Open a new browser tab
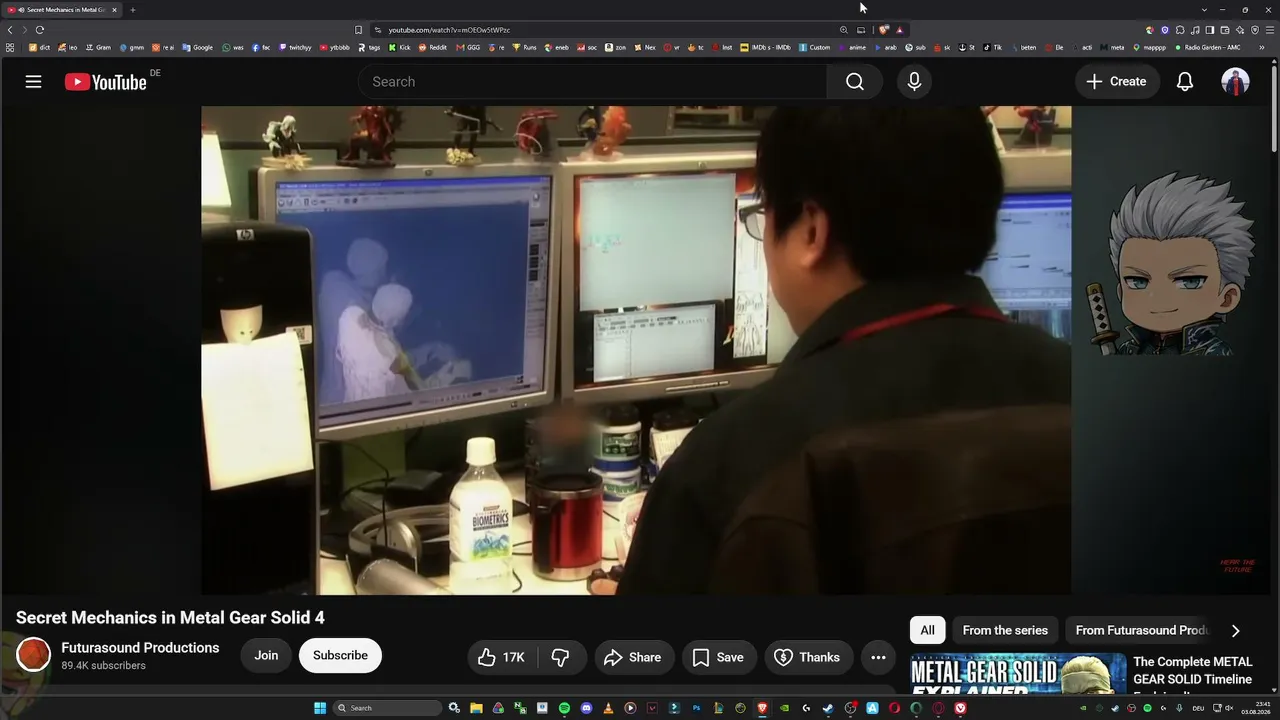 (132, 10)
